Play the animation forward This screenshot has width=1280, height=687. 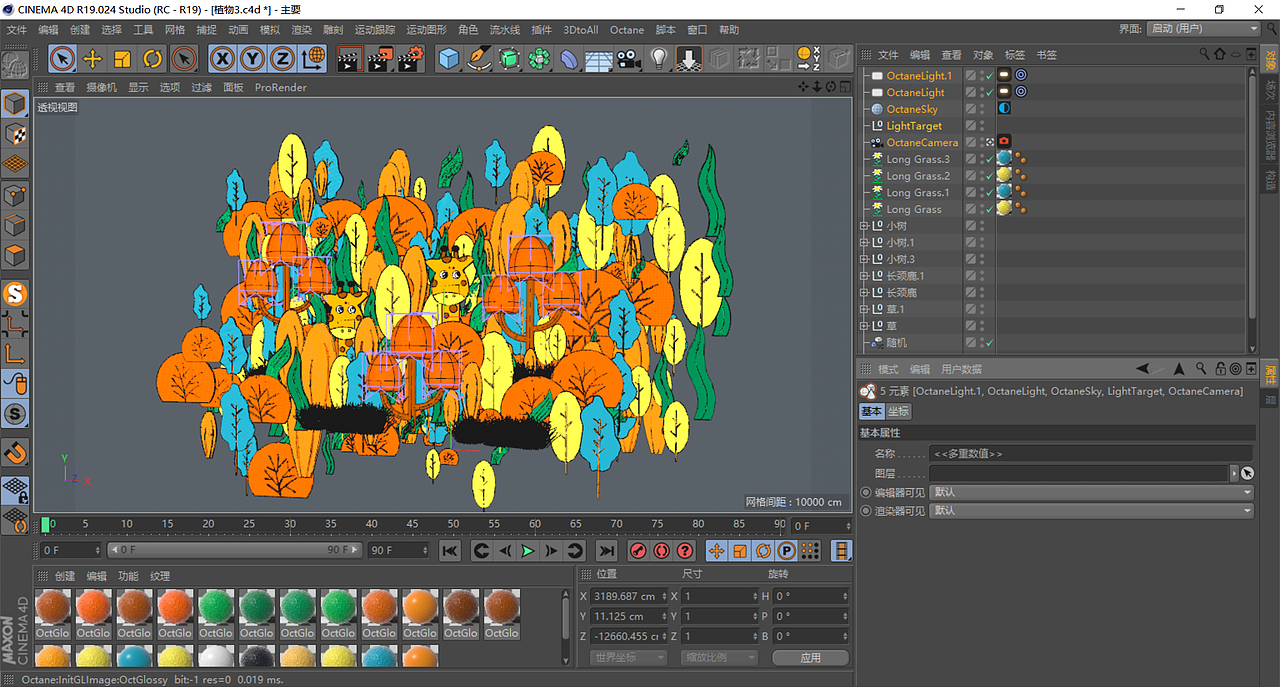click(528, 551)
